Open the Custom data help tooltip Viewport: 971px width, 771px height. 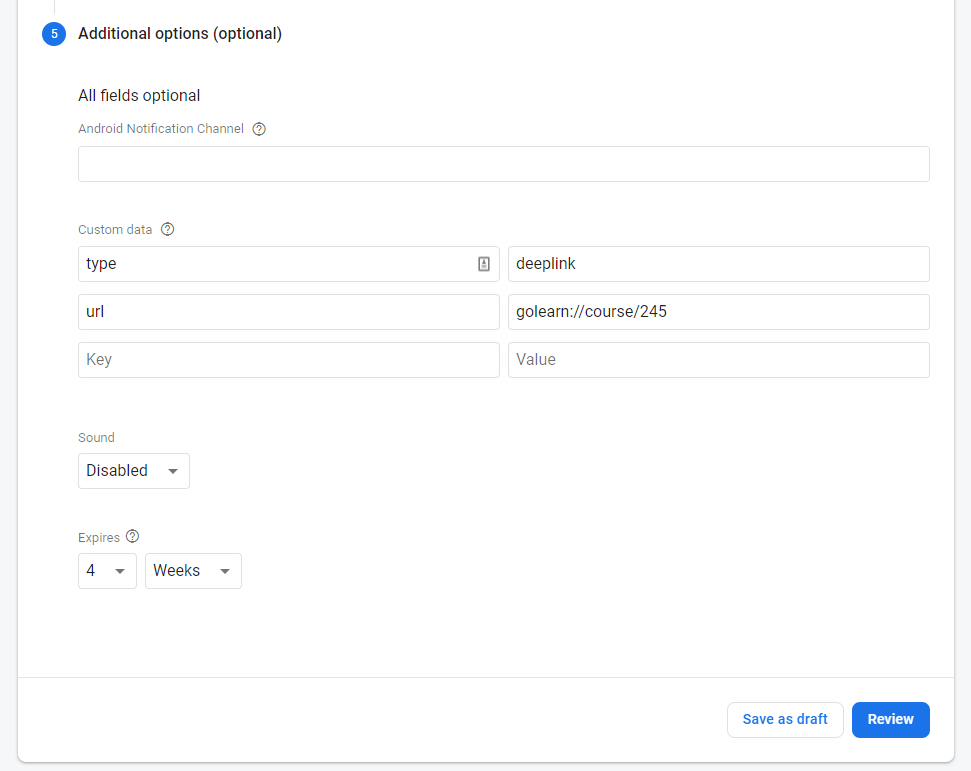[x=167, y=229]
